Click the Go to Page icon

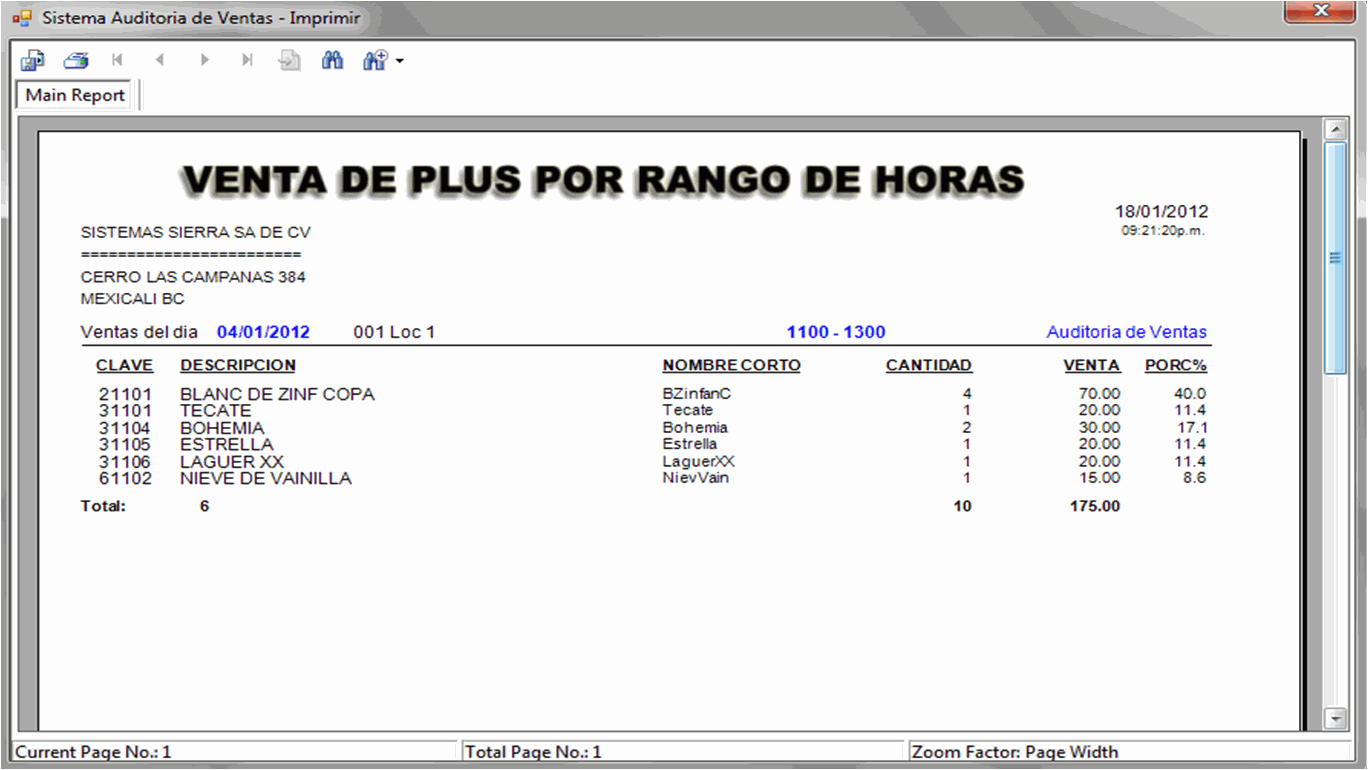[x=290, y=61]
